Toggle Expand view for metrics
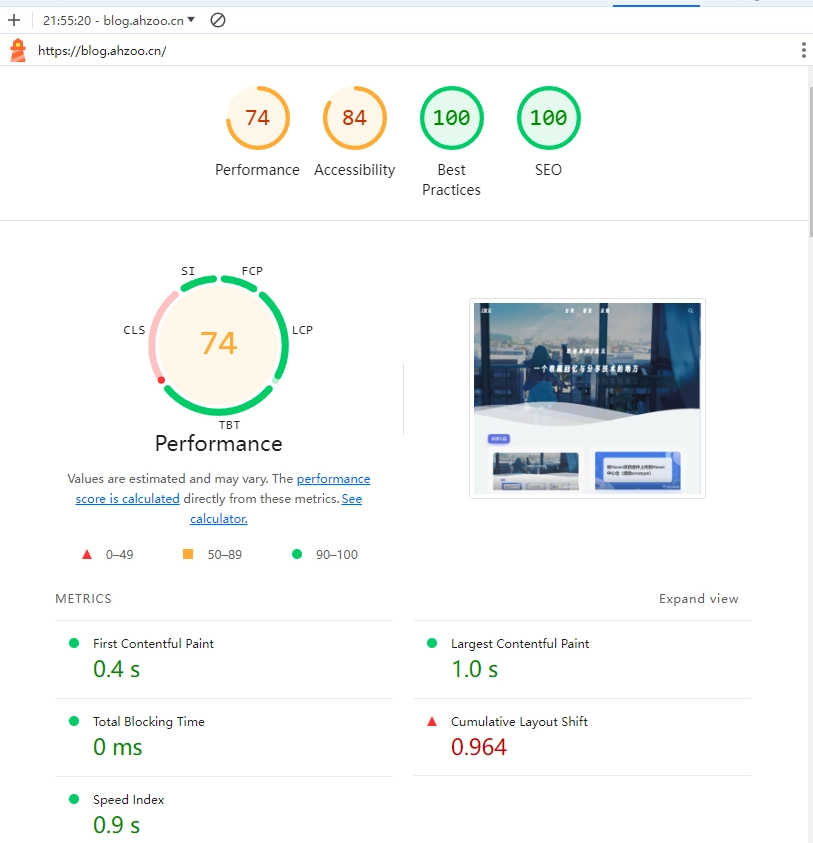The width and height of the screenshot is (813, 843). pos(698,599)
